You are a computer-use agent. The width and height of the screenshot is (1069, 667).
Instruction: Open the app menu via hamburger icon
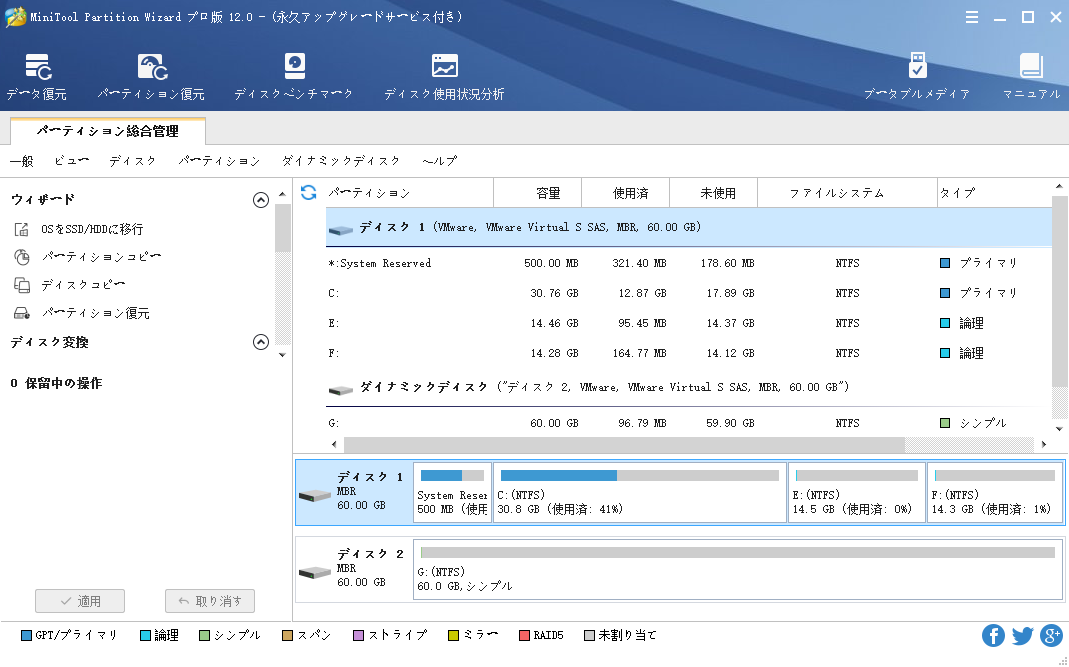pos(971,16)
